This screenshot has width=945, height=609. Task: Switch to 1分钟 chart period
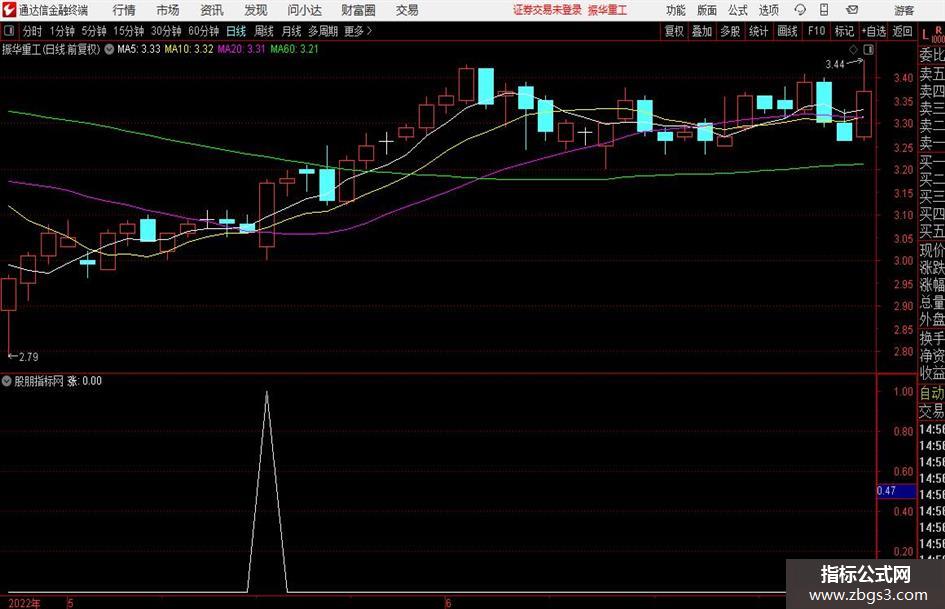point(61,31)
